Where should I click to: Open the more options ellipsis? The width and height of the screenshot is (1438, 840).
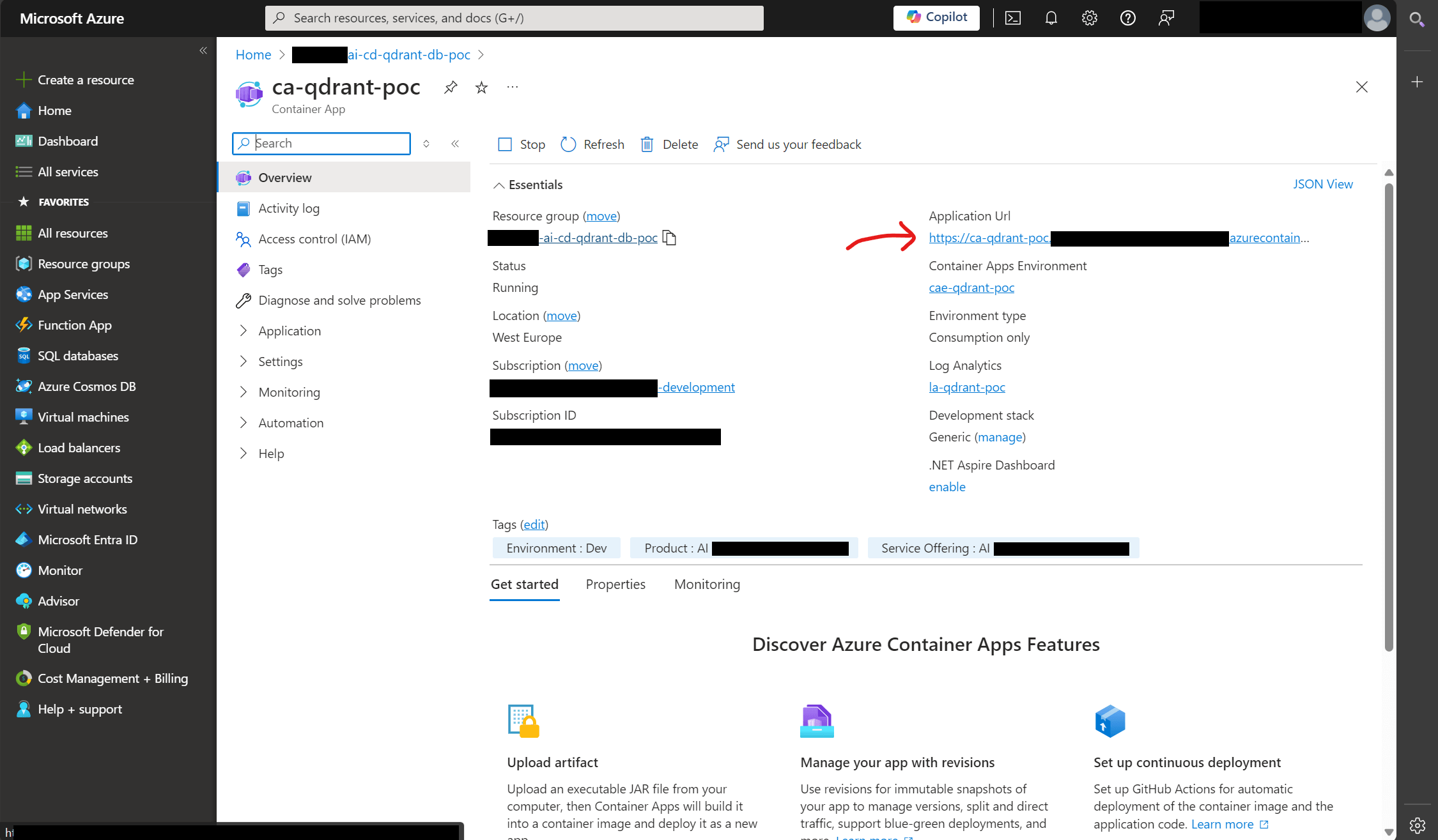tap(513, 88)
